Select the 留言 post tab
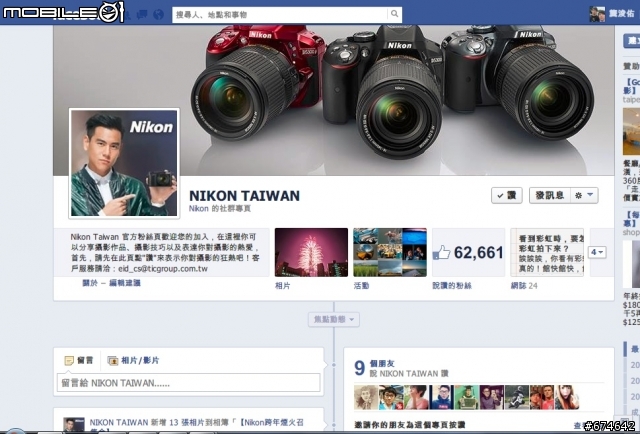Viewport: 640px width, 434px height. [x=79, y=361]
